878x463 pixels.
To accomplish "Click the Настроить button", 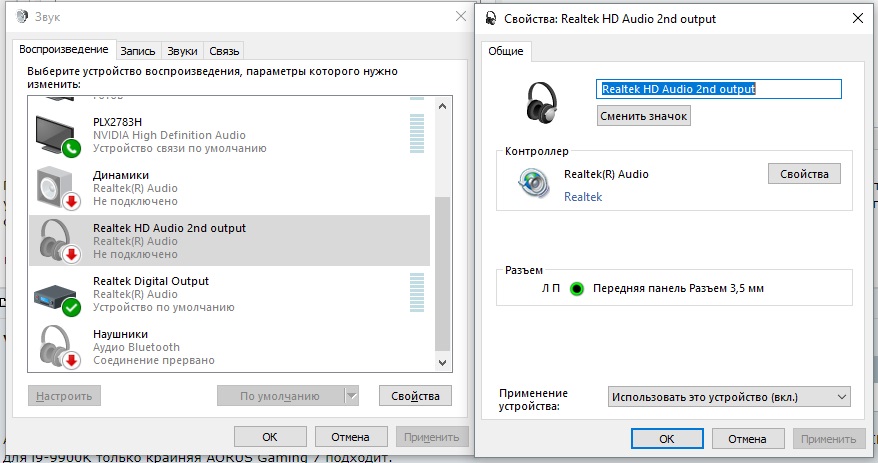I will pyautogui.click(x=64, y=396).
